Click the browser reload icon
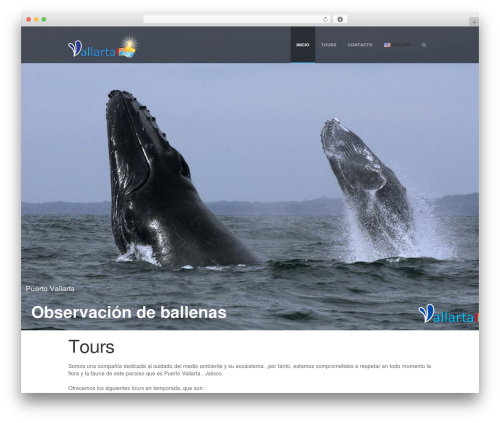Image resolution: width=500 pixels, height=423 pixels. coord(325,19)
